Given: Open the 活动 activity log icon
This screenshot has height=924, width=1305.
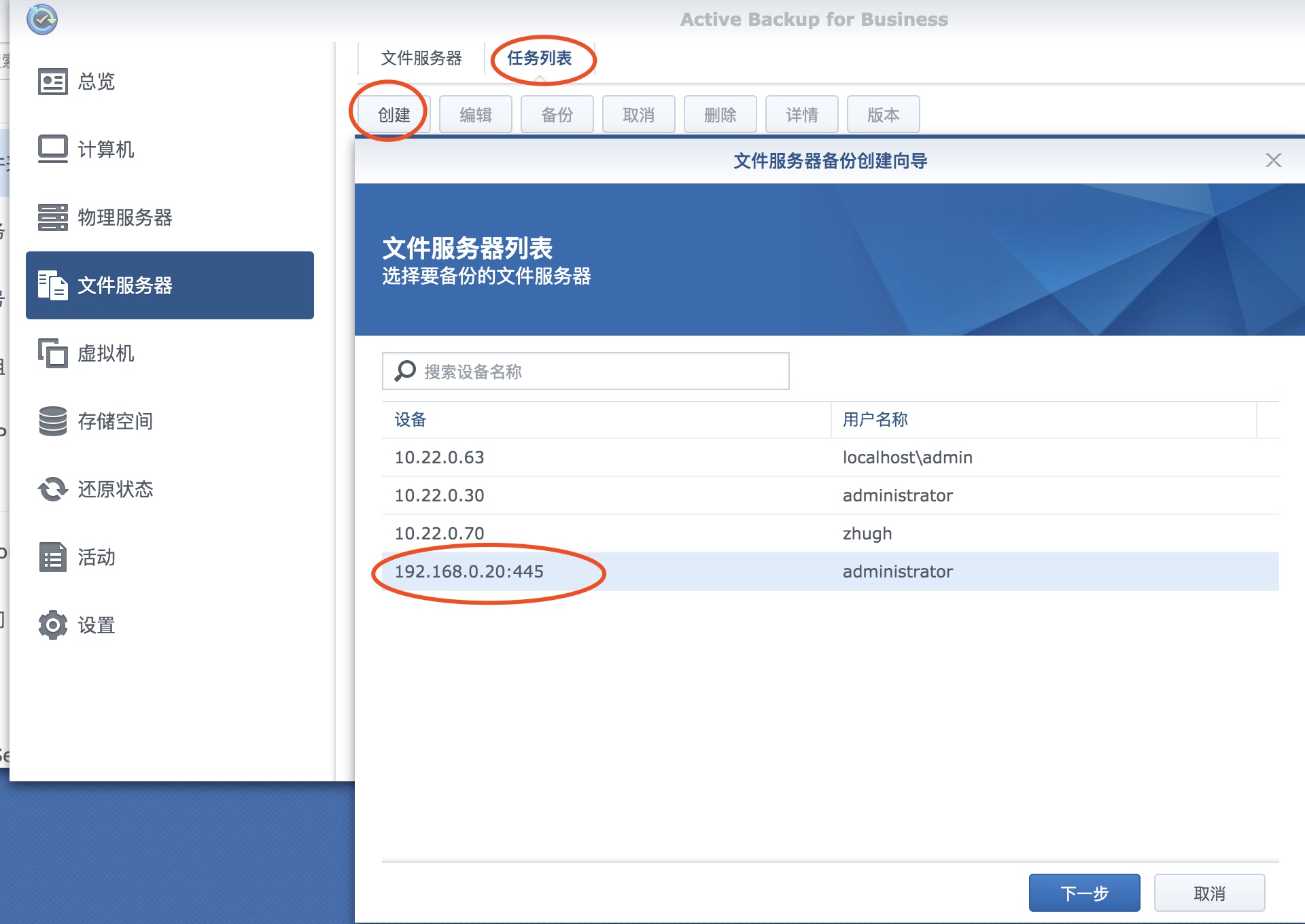Looking at the screenshot, I should tap(52, 557).
